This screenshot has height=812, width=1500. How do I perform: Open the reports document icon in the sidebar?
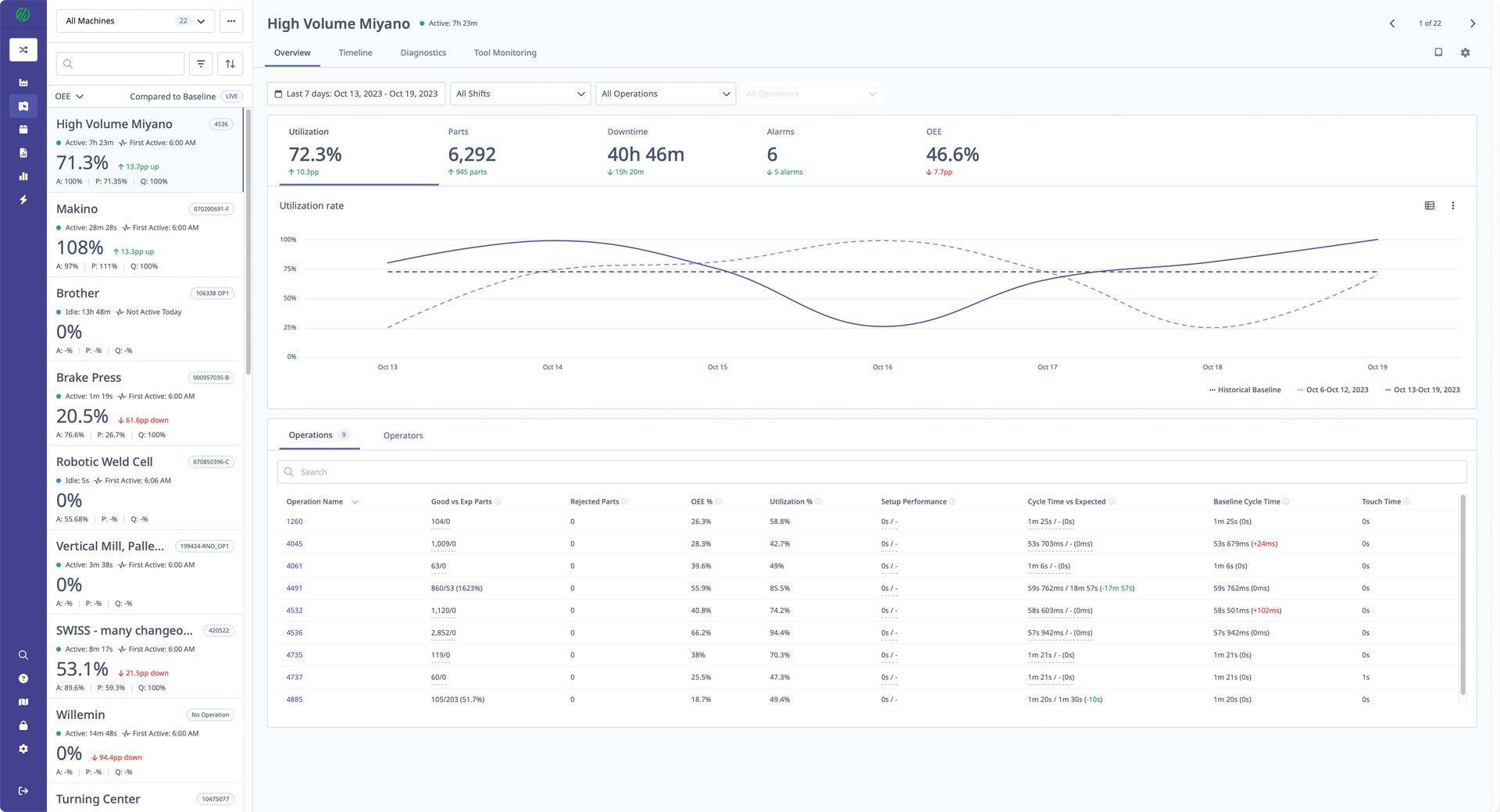23,153
